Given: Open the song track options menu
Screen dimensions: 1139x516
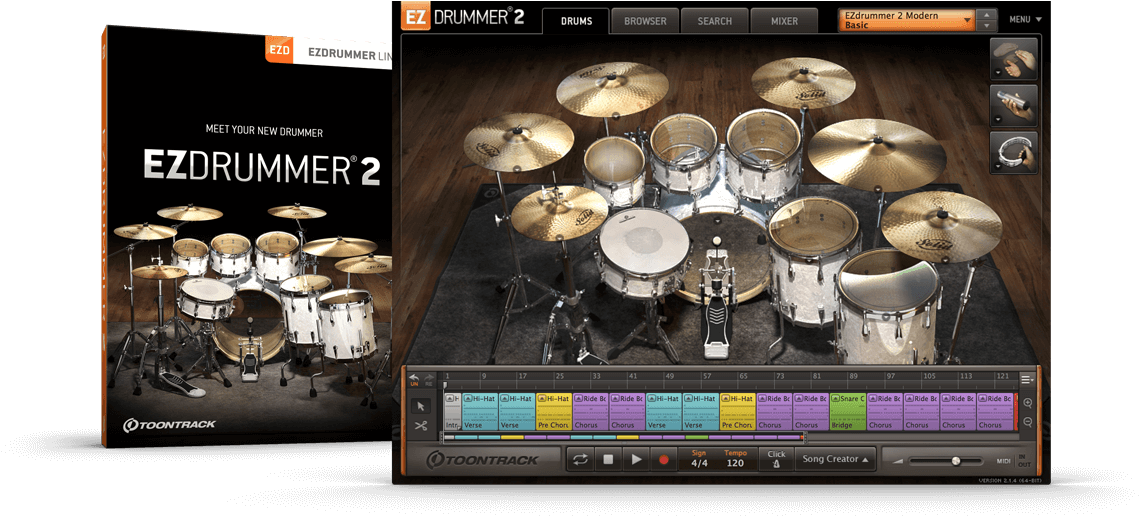Looking at the screenshot, I should point(1026,379).
